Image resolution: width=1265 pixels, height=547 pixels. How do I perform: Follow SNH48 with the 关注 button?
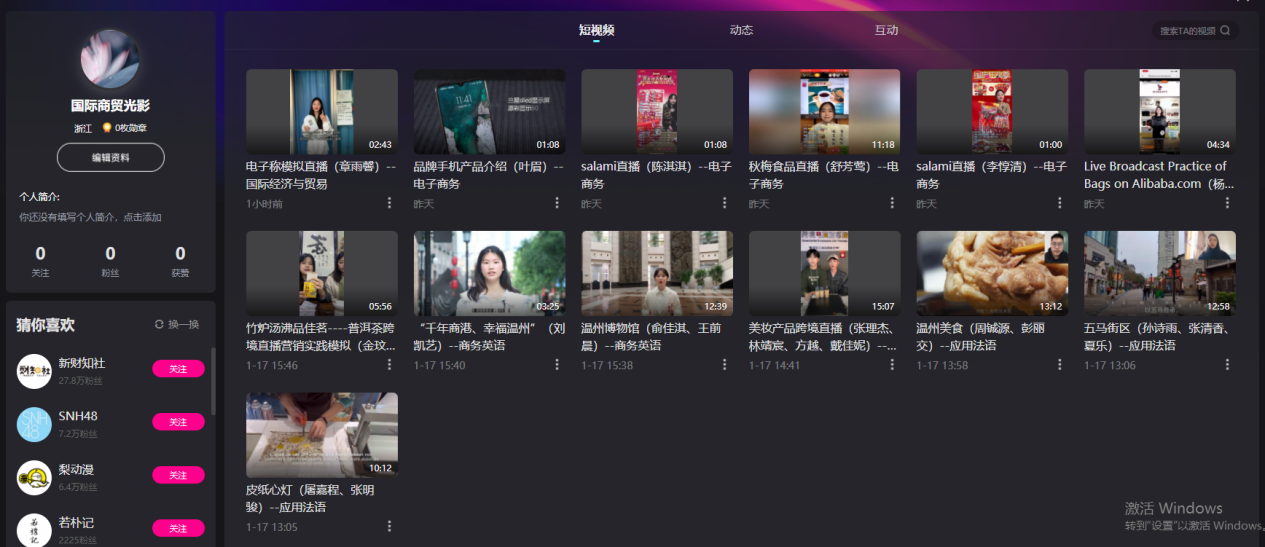(178, 422)
